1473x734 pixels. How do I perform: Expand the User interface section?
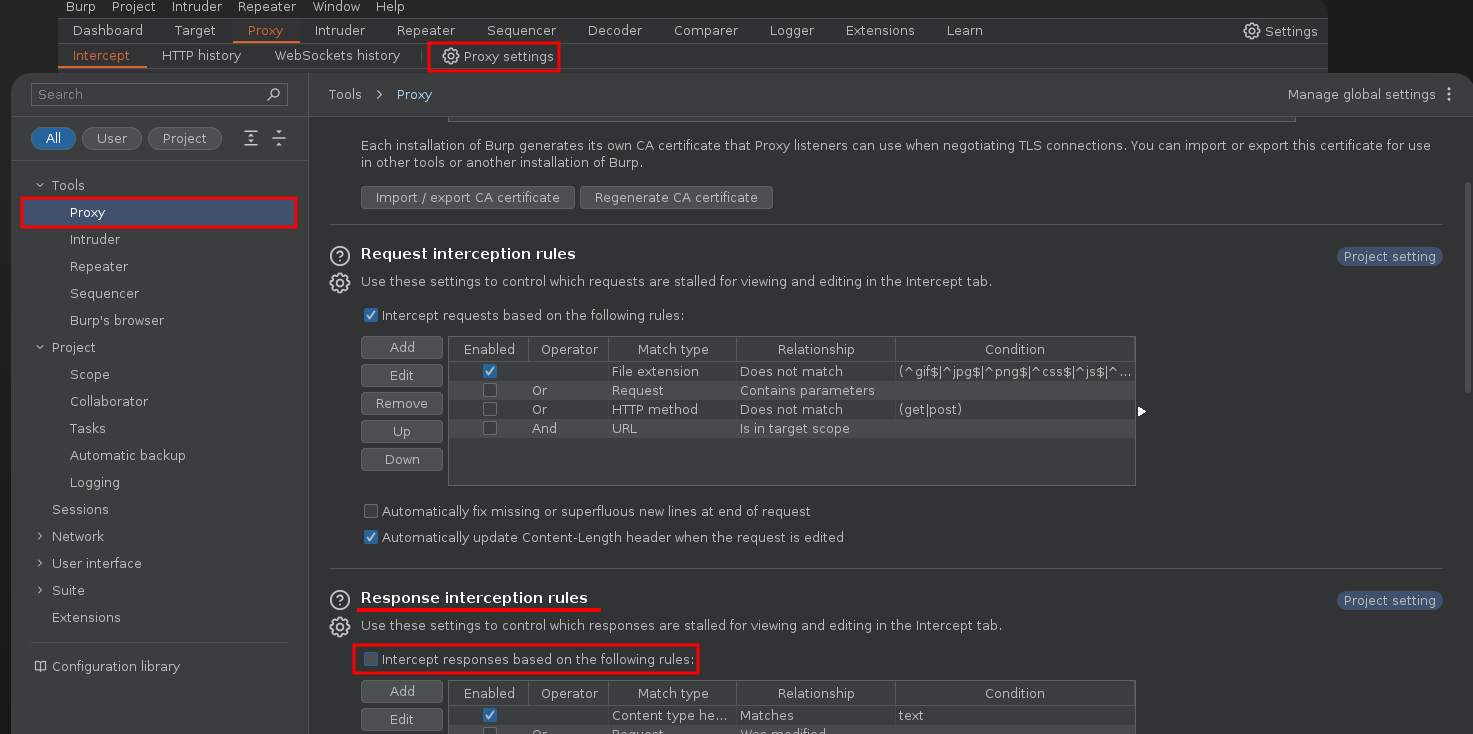40,564
